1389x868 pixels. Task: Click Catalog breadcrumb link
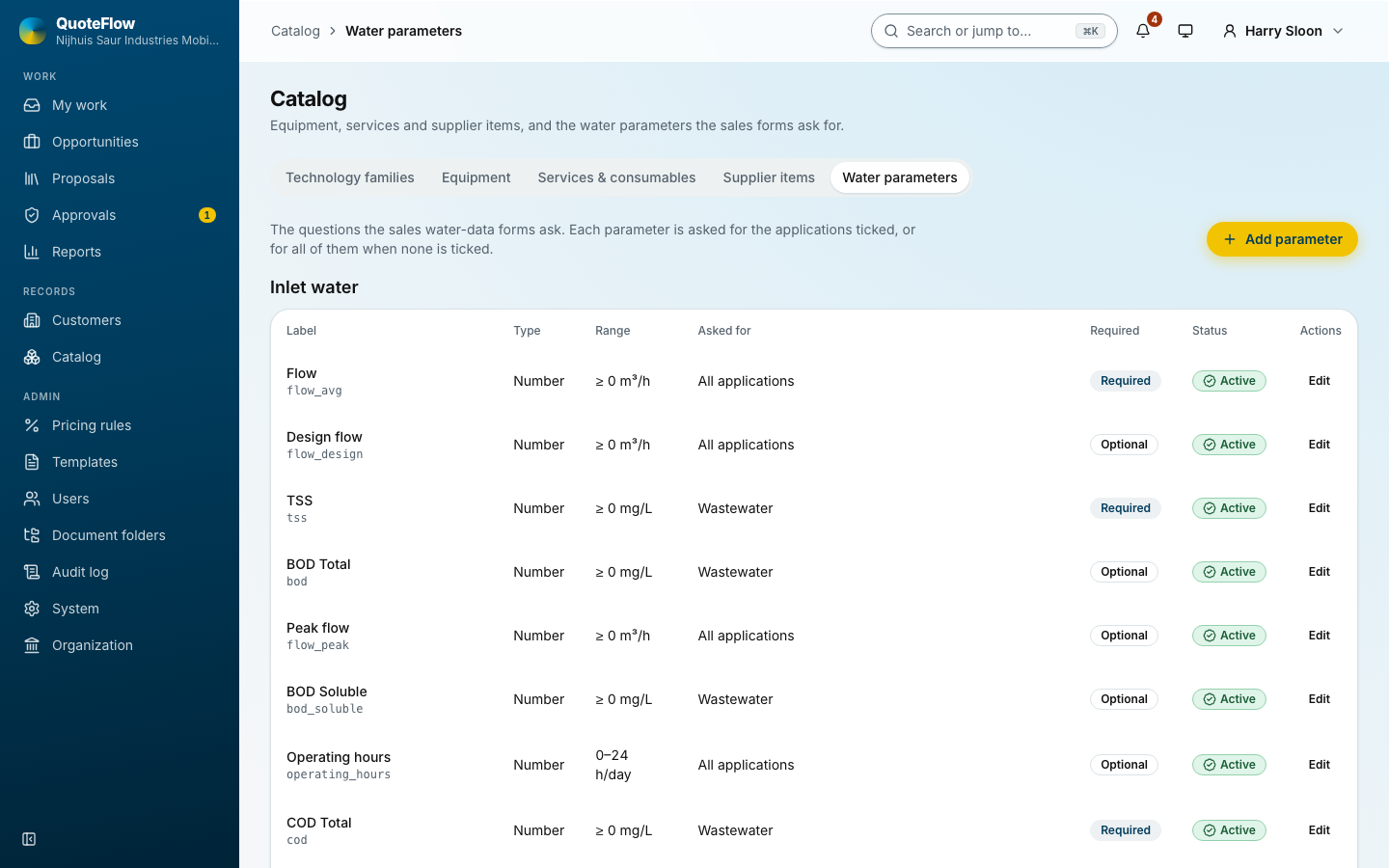[x=295, y=31]
